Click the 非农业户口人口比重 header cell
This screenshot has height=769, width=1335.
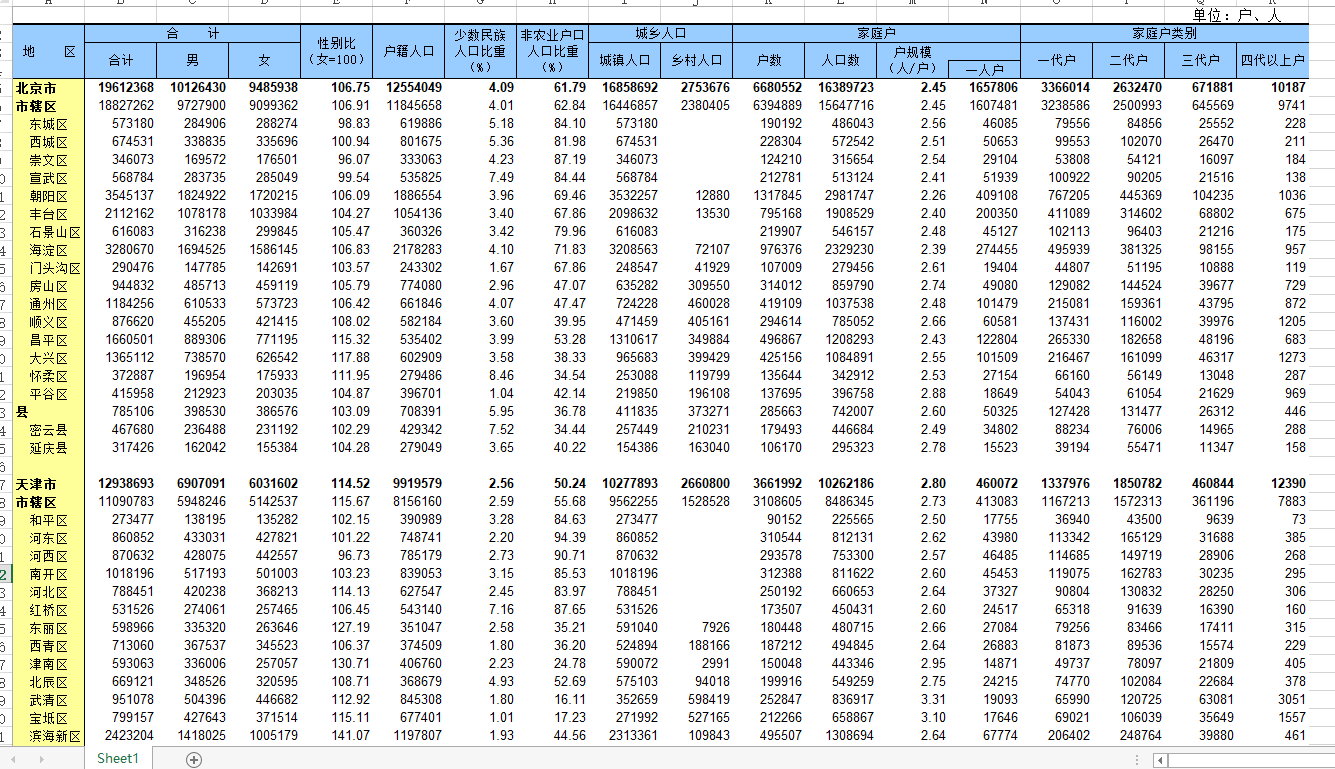(552, 51)
